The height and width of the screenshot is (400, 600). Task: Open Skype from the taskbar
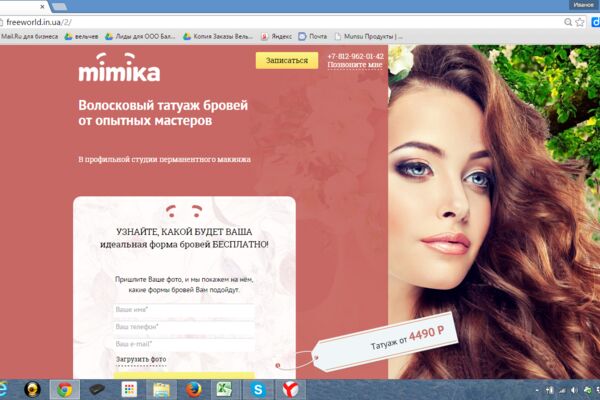point(258,390)
